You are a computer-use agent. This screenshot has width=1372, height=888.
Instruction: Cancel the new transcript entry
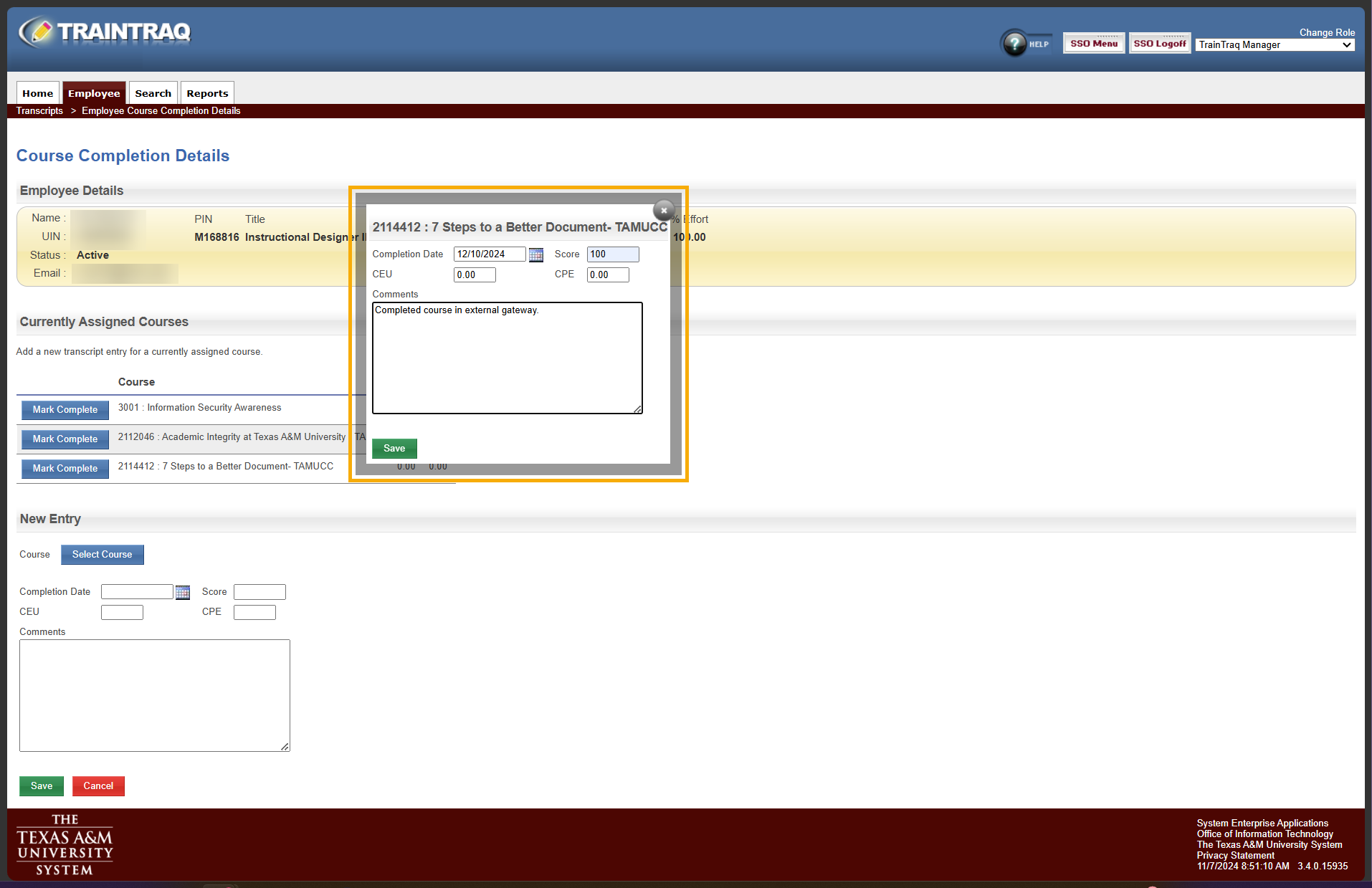pos(98,786)
